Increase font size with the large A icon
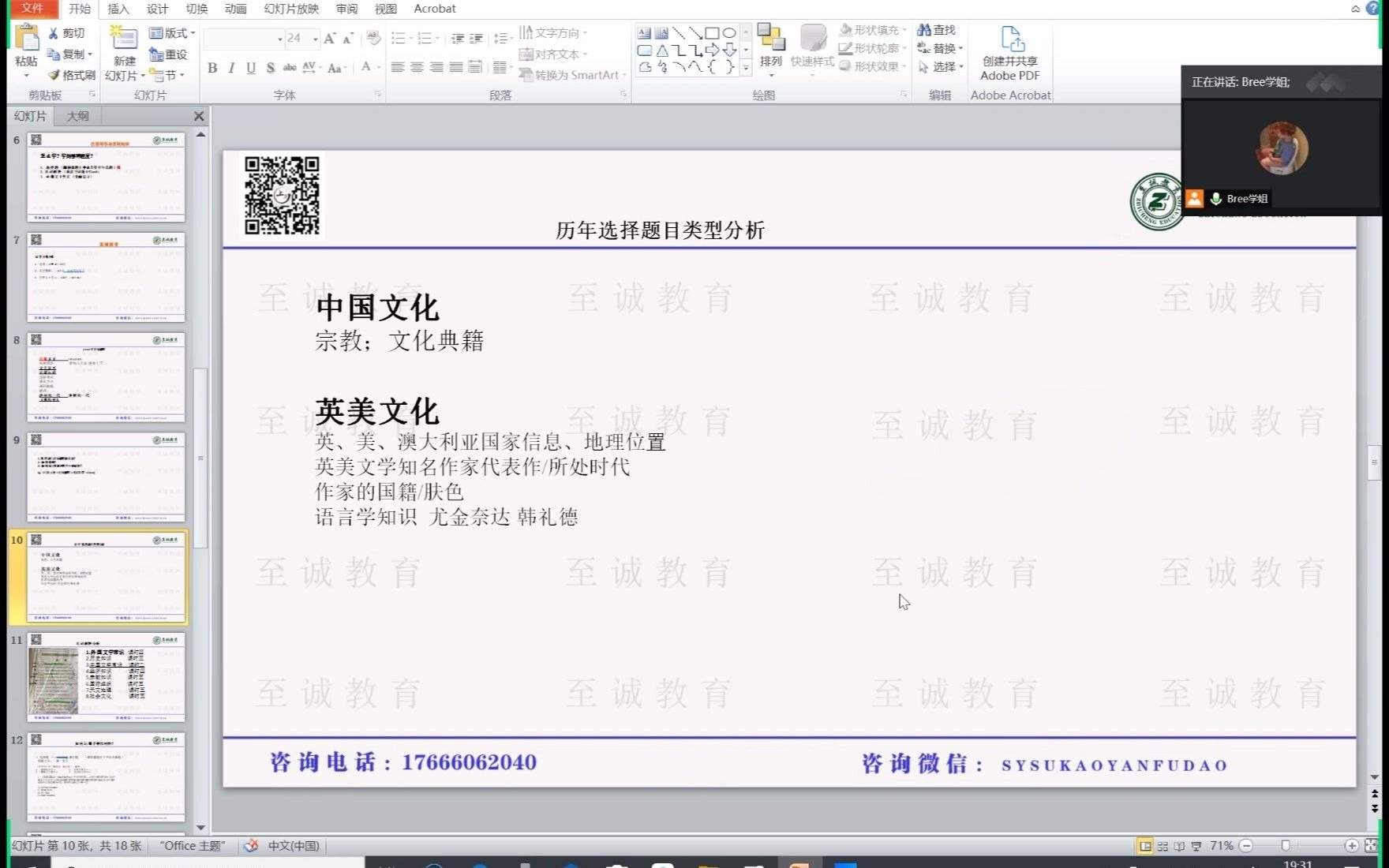The height and width of the screenshot is (868, 1389). coord(330,38)
